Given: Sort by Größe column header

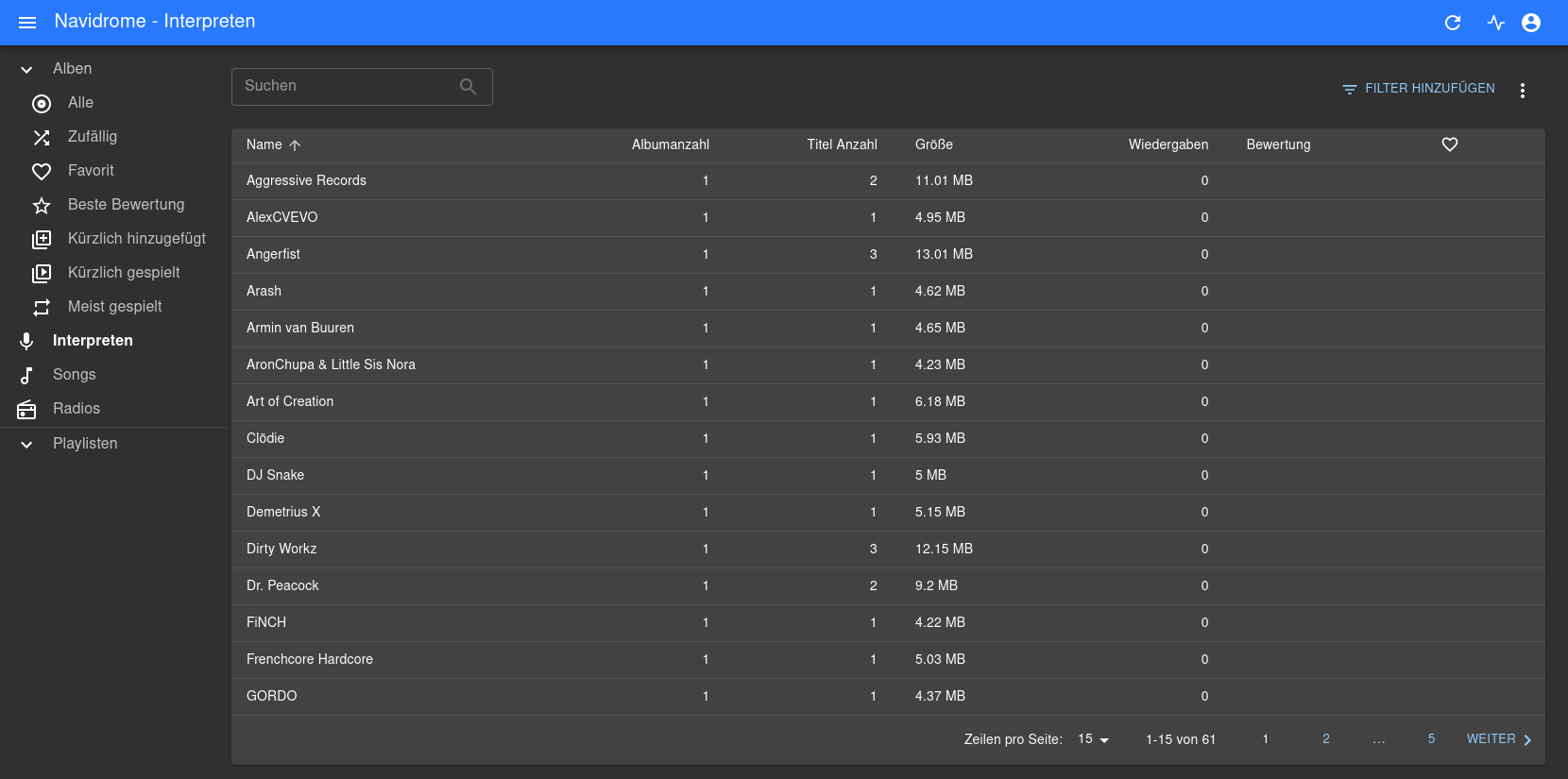Looking at the screenshot, I should point(934,144).
